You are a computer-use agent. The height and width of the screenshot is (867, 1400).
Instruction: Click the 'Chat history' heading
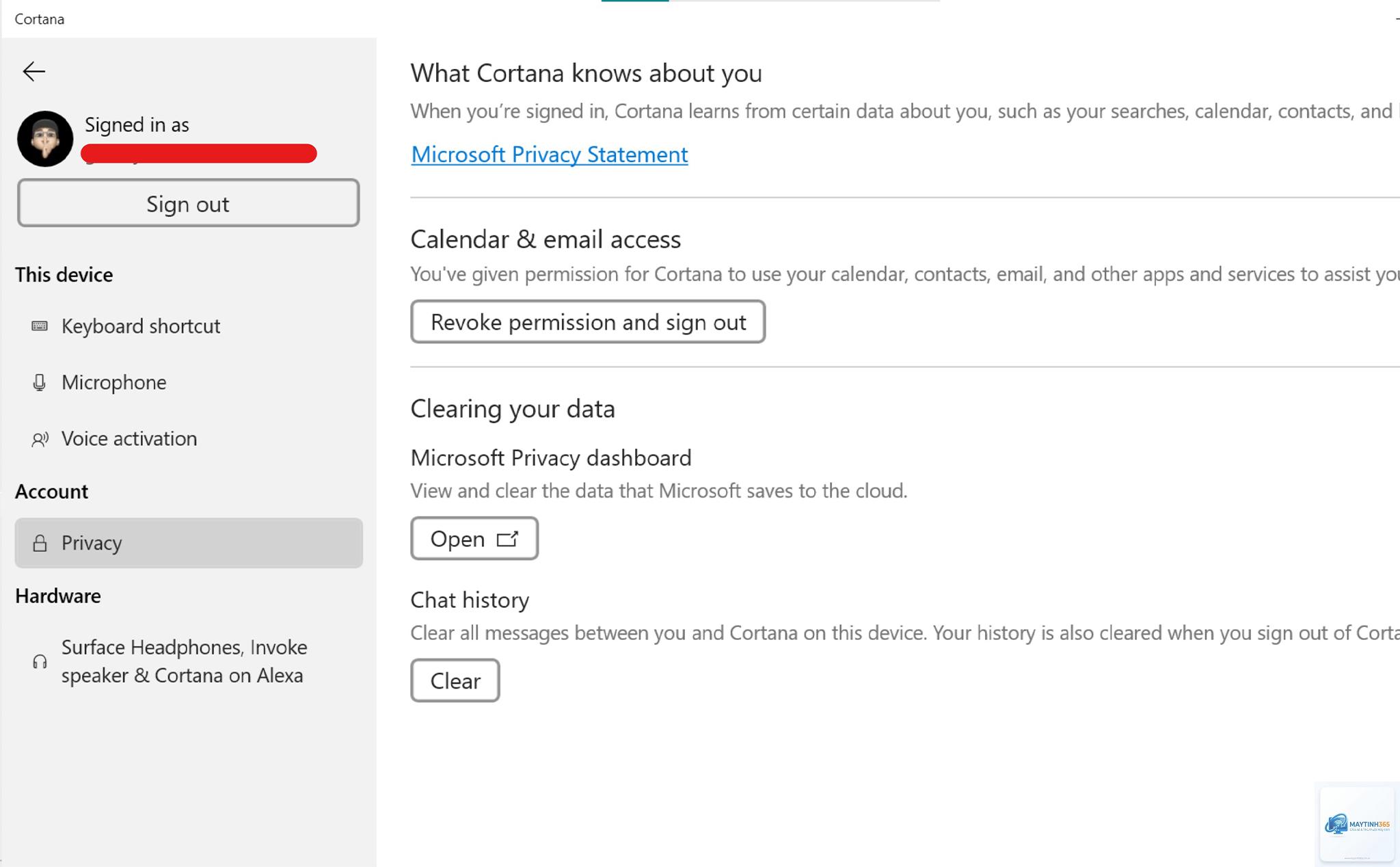(470, 600)
